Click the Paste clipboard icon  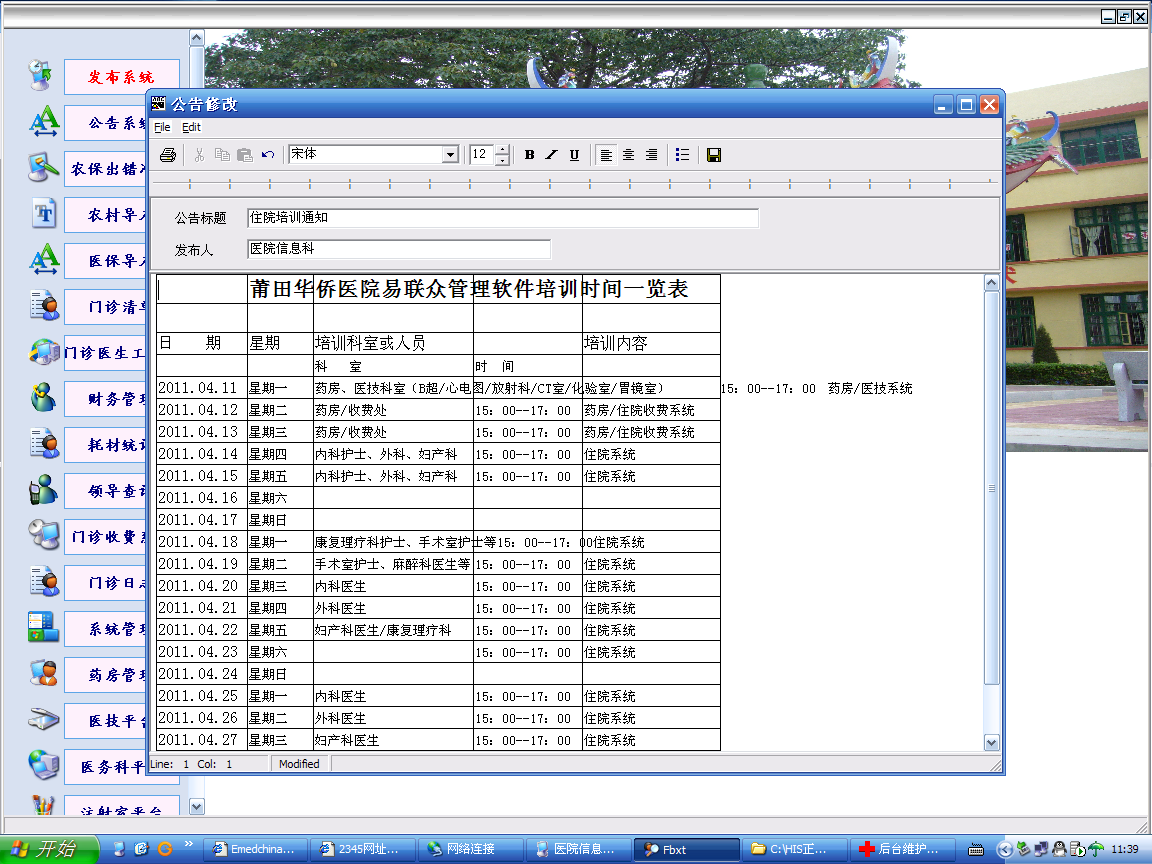click(245, 155)
